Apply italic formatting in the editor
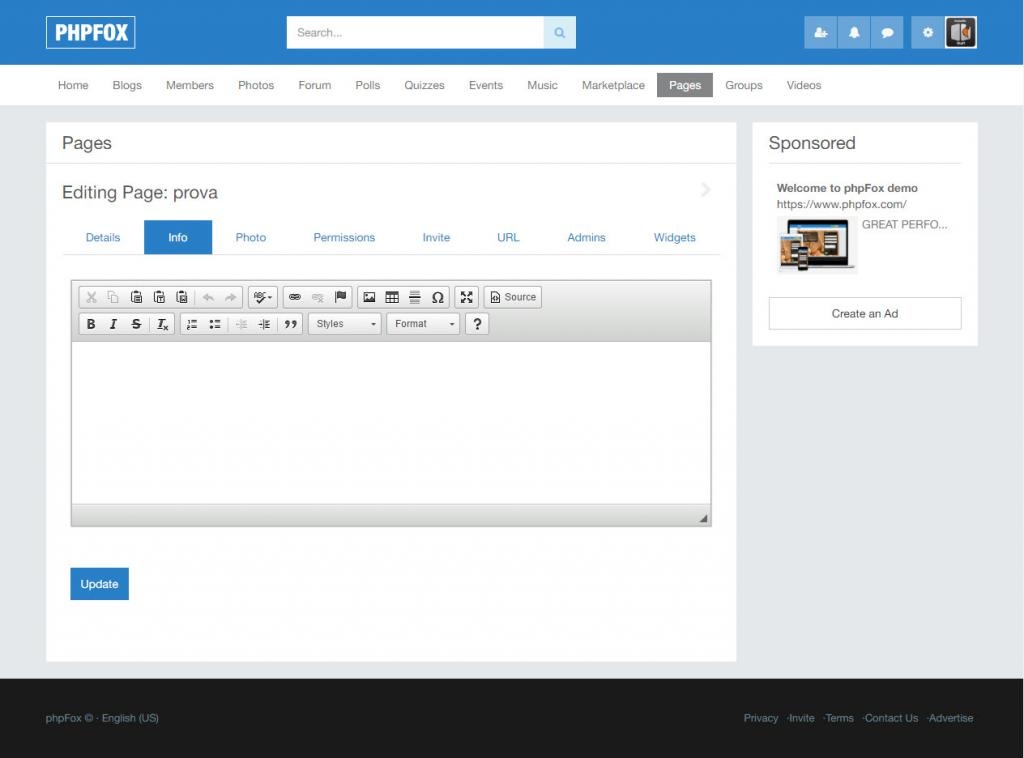This screenshot has height=758, width=1024. (113, 324)
